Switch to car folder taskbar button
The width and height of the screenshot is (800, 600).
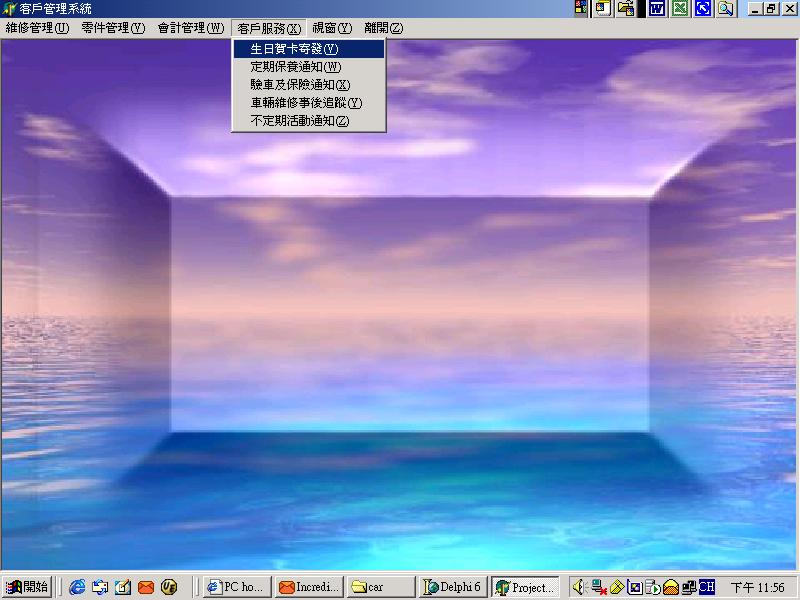click(381, 587)
